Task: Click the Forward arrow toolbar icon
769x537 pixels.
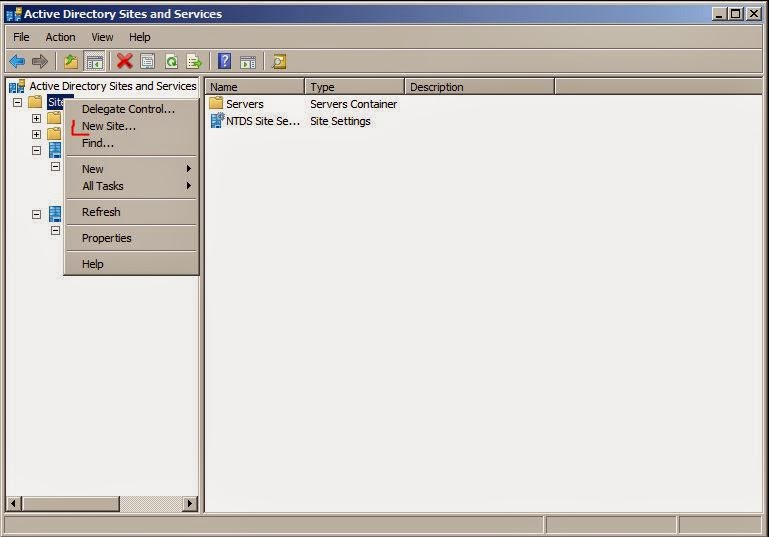Action: tap(40, 62)
